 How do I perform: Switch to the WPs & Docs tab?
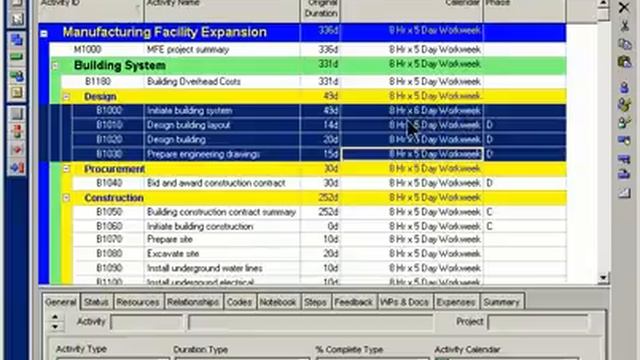pos(404,302)
